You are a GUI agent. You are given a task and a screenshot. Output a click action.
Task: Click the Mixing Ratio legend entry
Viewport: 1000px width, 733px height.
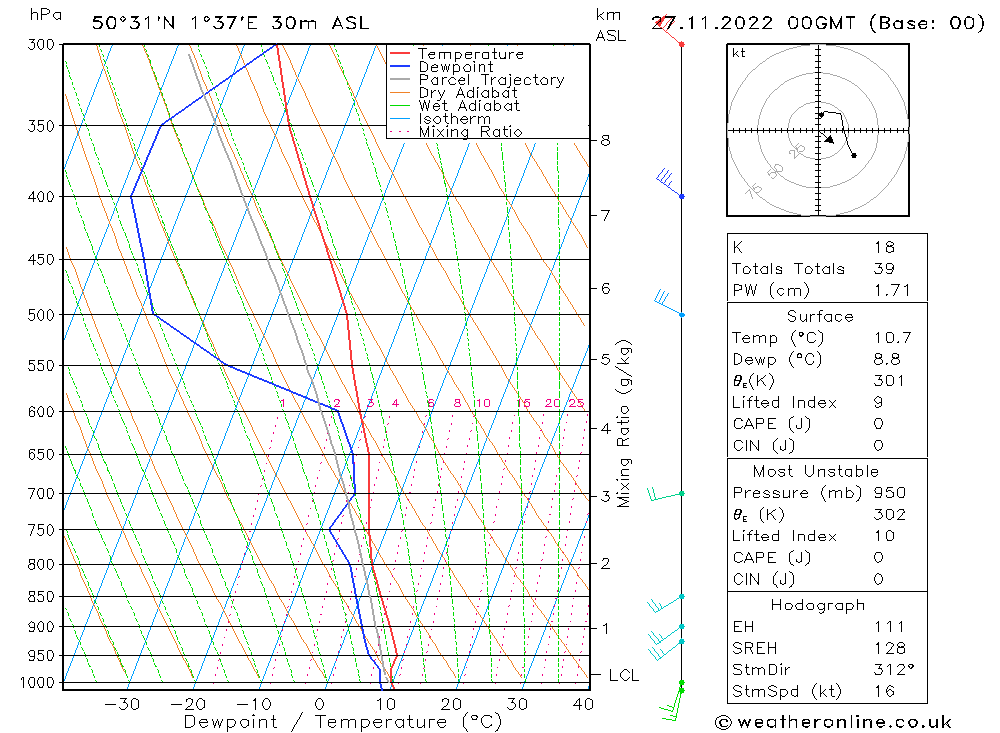455,131
